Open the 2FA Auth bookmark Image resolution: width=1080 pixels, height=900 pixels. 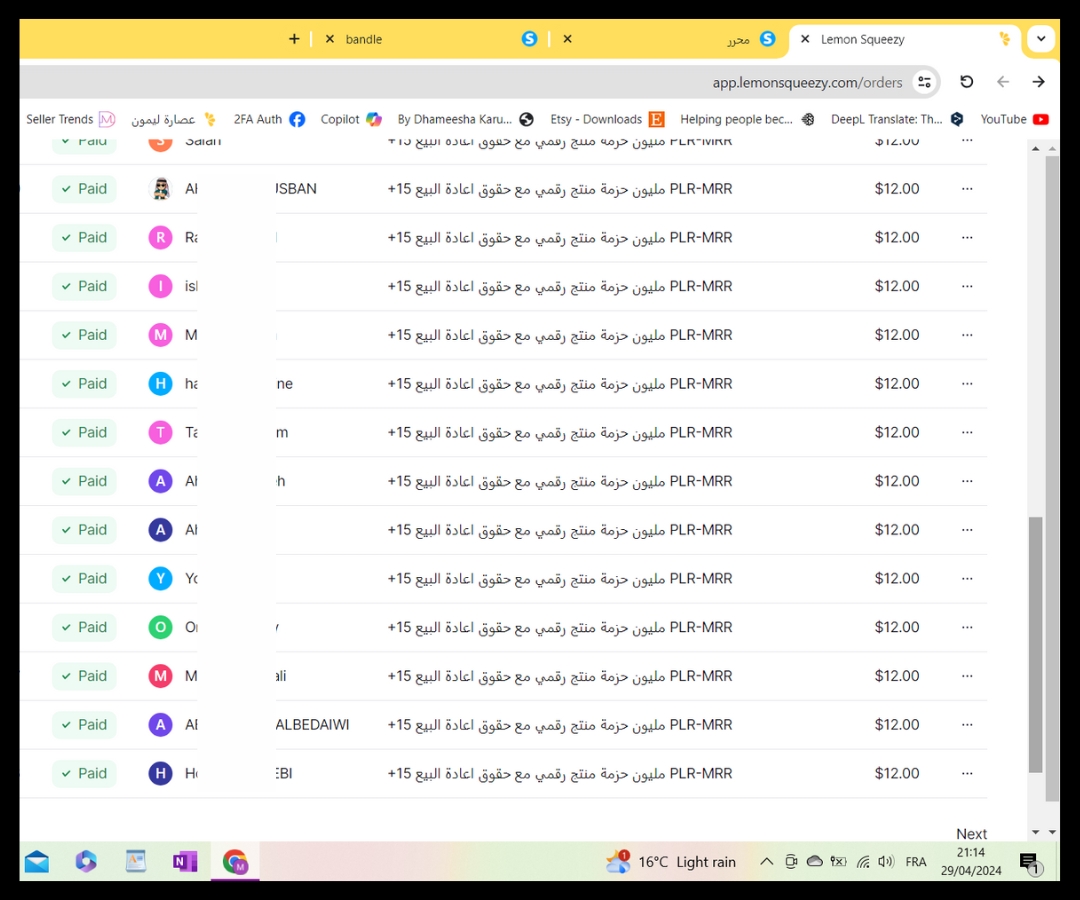point(269,119)
